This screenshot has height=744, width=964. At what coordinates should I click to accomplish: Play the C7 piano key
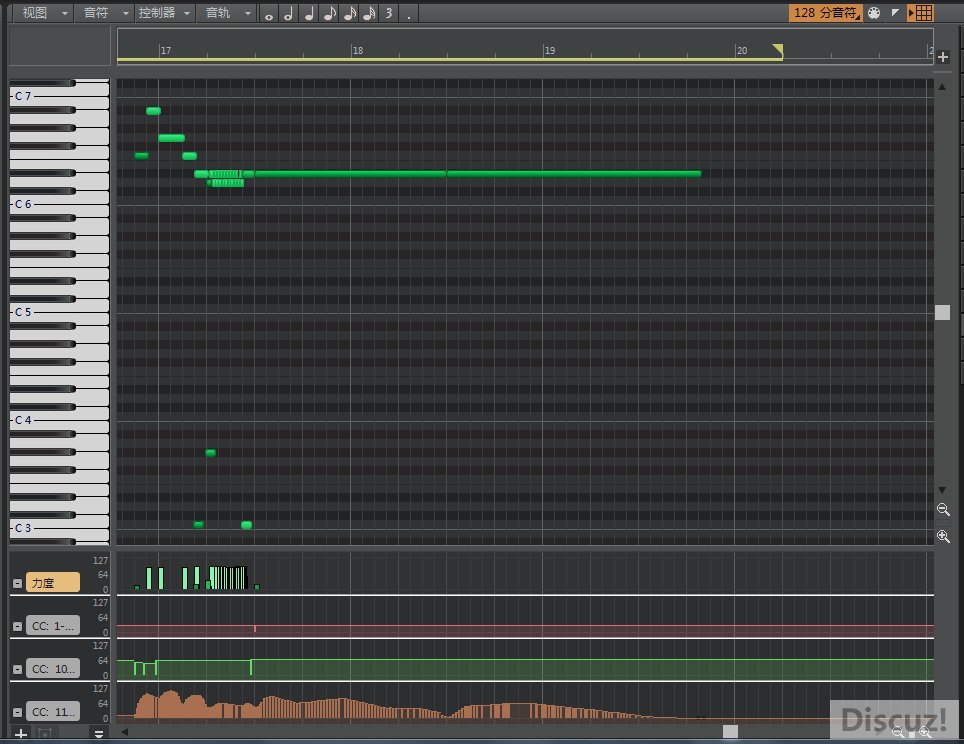click(x=59, y=96)
